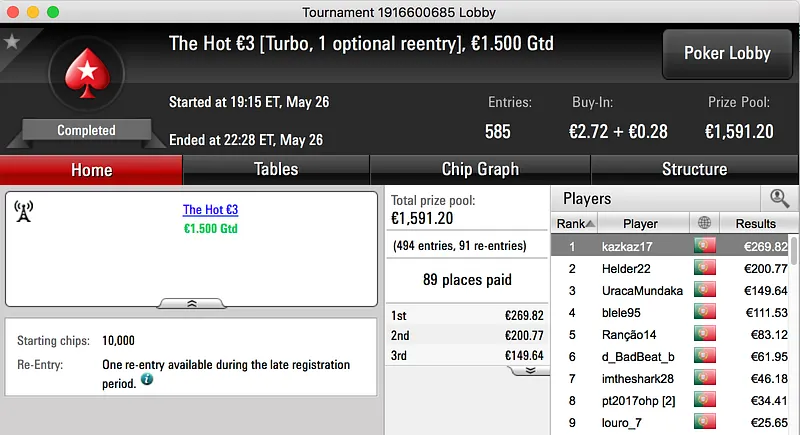Sort players by Rank column

click(x=575, y=223)
